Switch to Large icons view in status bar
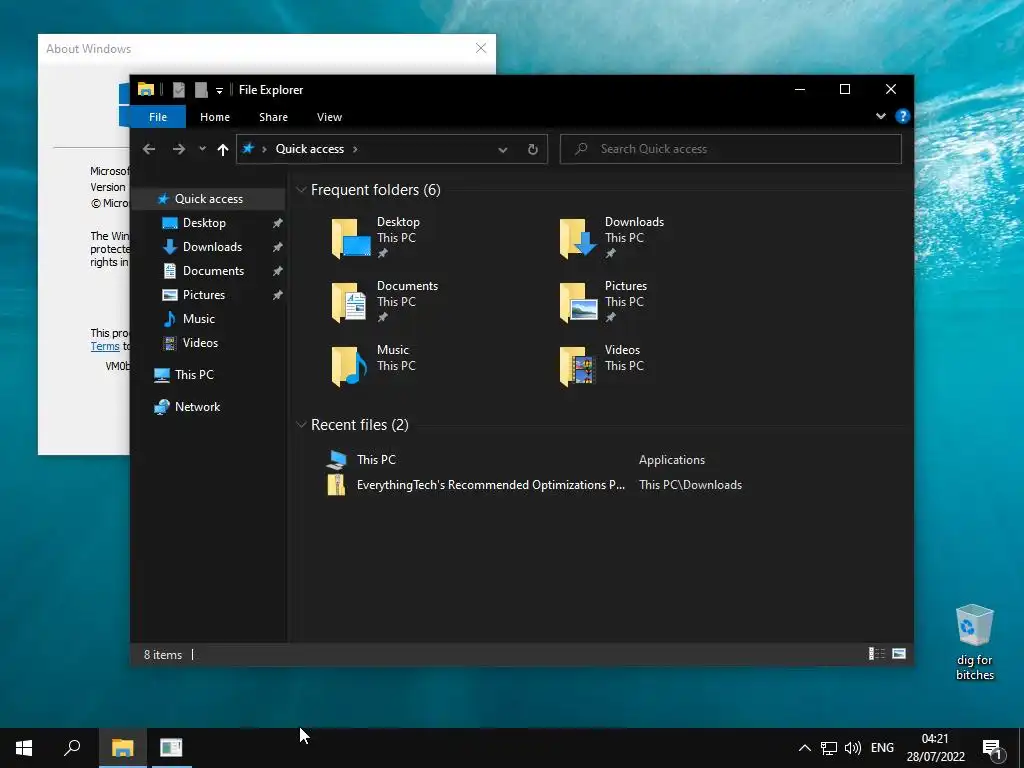This screenshot has width=1024, height=768. 899,654
